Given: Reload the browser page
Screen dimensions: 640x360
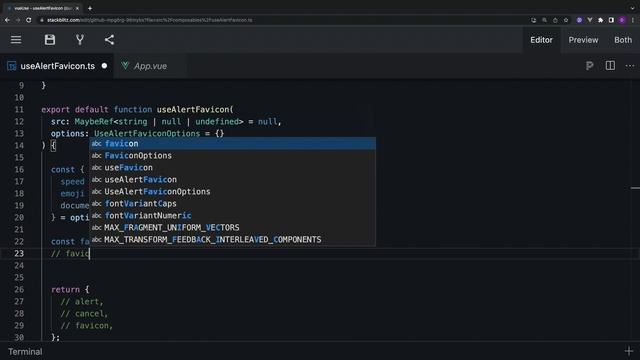Looking at the screenshot, I should [x=29, y=20].
